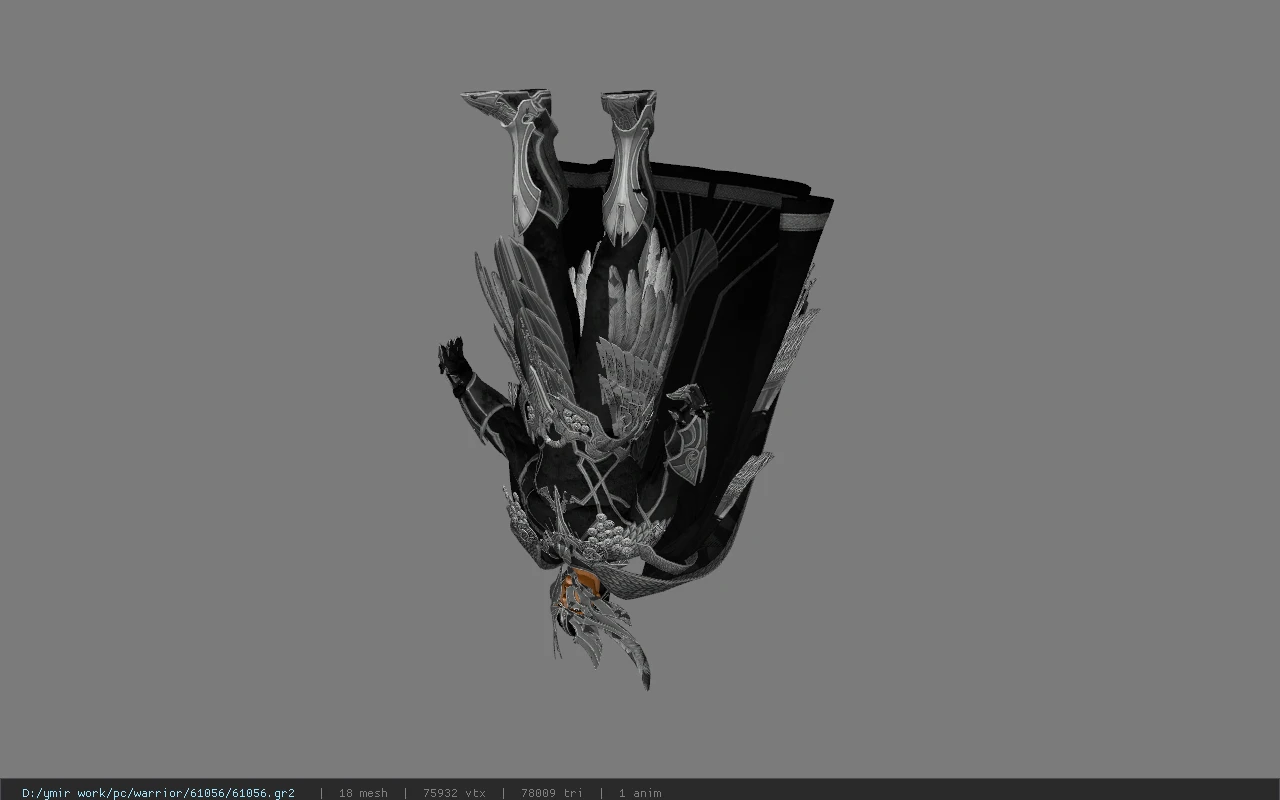The height and width of the screenshot is (800, 1280).
Task: Click the "75932 vtx" vertex count
Action: click(x=454, y=793)
